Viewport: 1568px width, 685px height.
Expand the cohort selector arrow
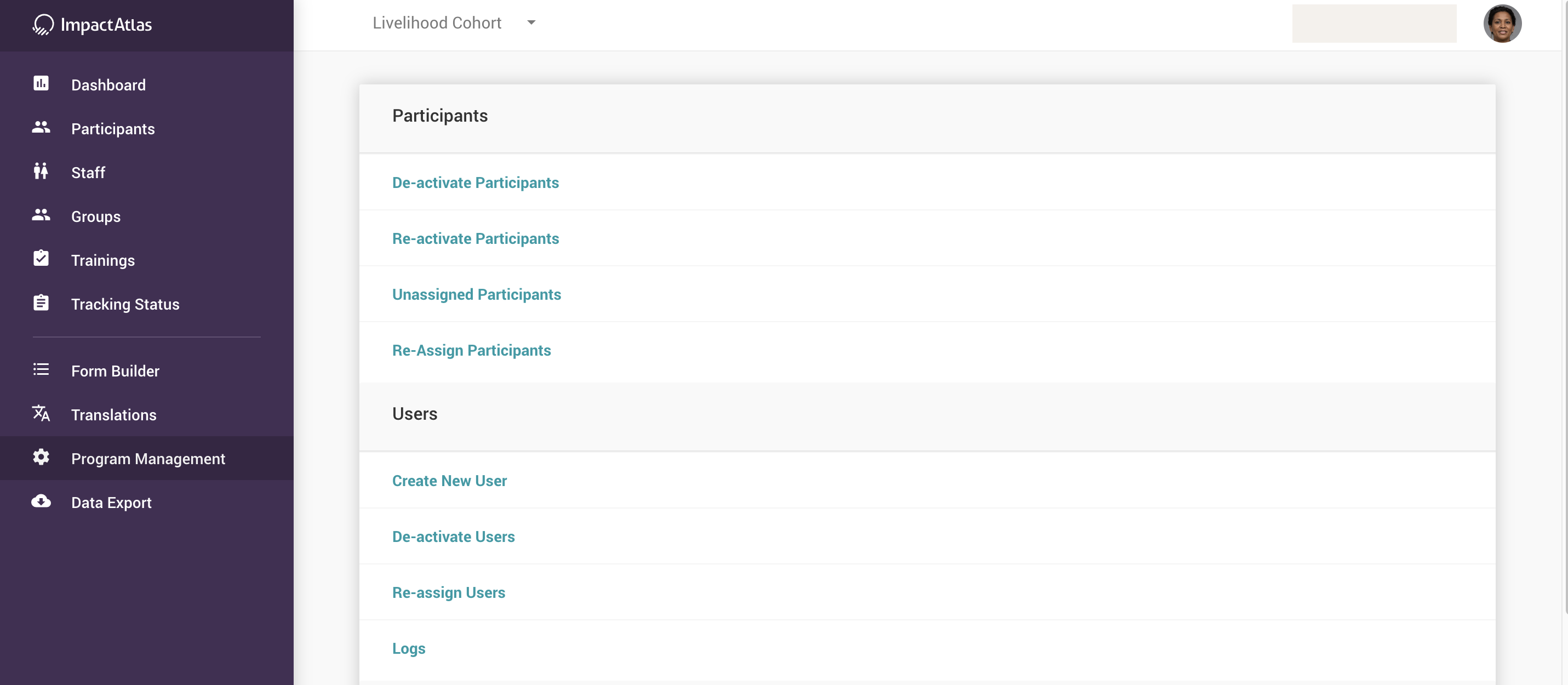[530, 22]
